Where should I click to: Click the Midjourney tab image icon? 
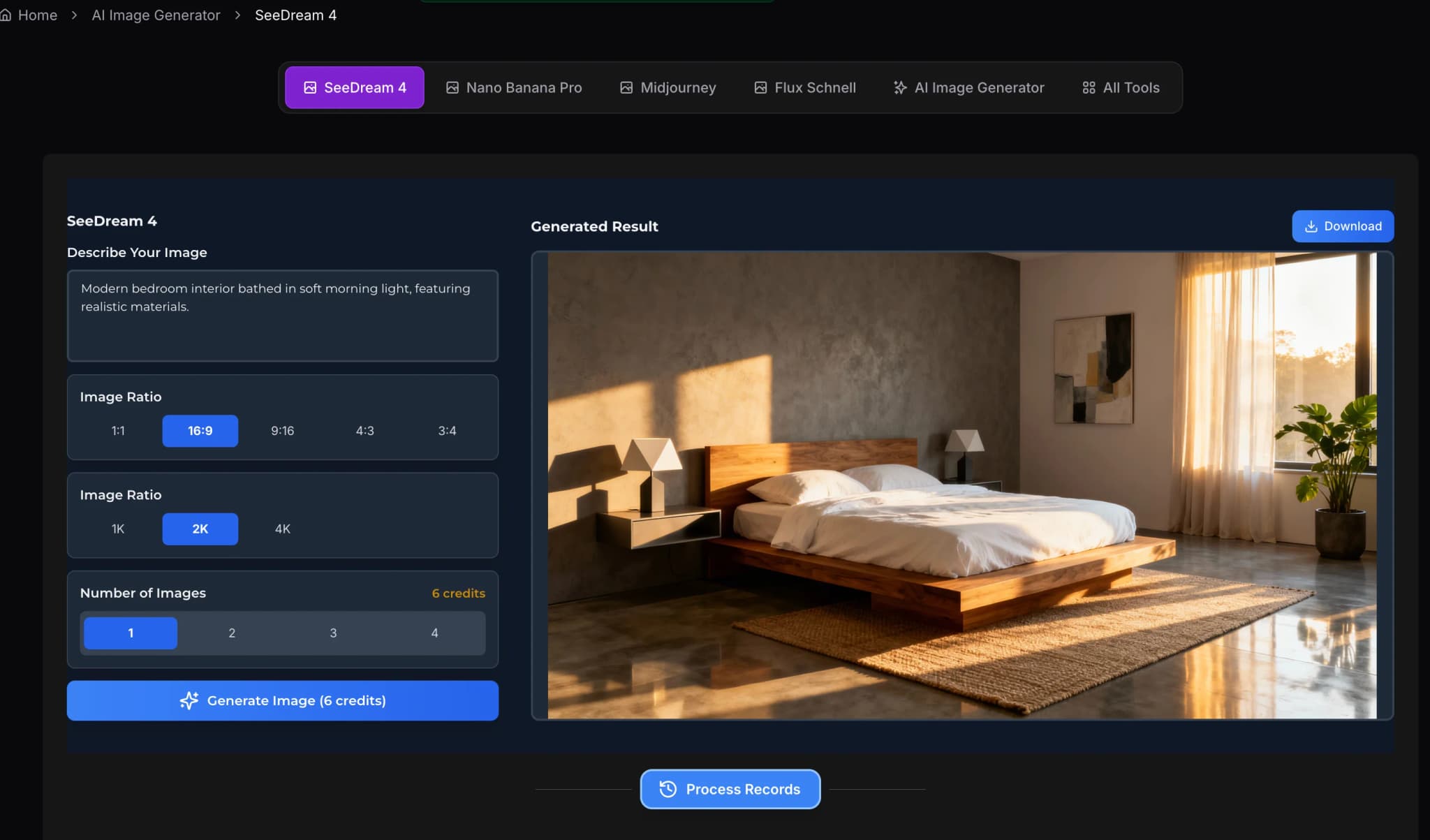pyautogui.click(x=626, y=87)
